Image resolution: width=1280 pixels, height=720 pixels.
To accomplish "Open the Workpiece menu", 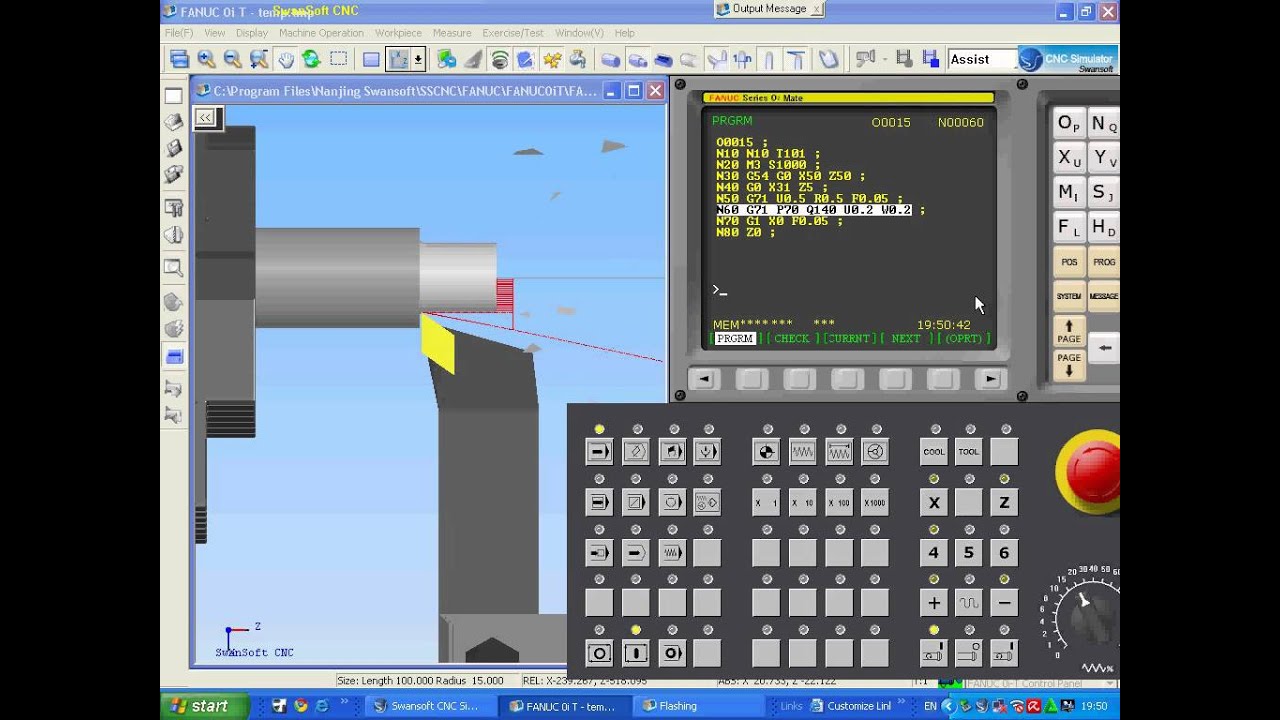I will pyautogui.click(x=398, y=33).
